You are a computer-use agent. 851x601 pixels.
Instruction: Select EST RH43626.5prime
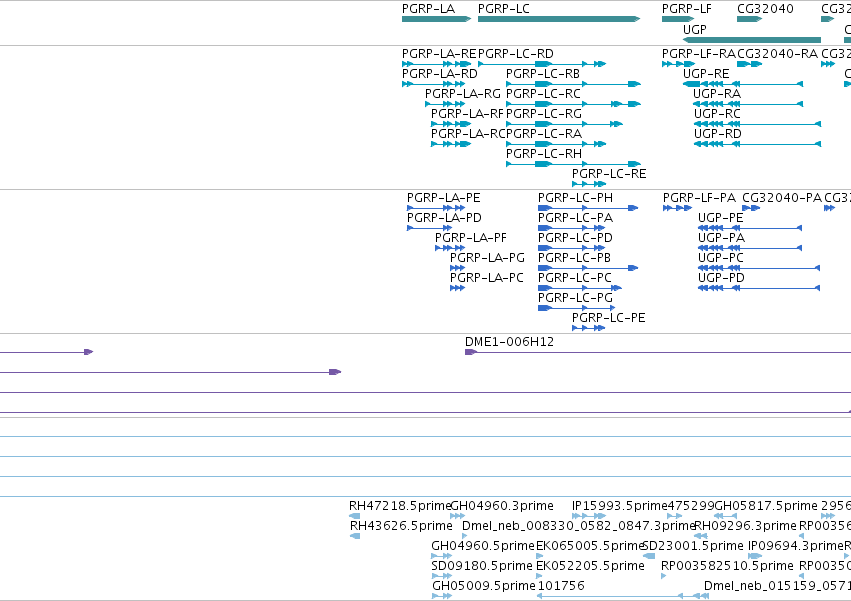coord(401,526)
